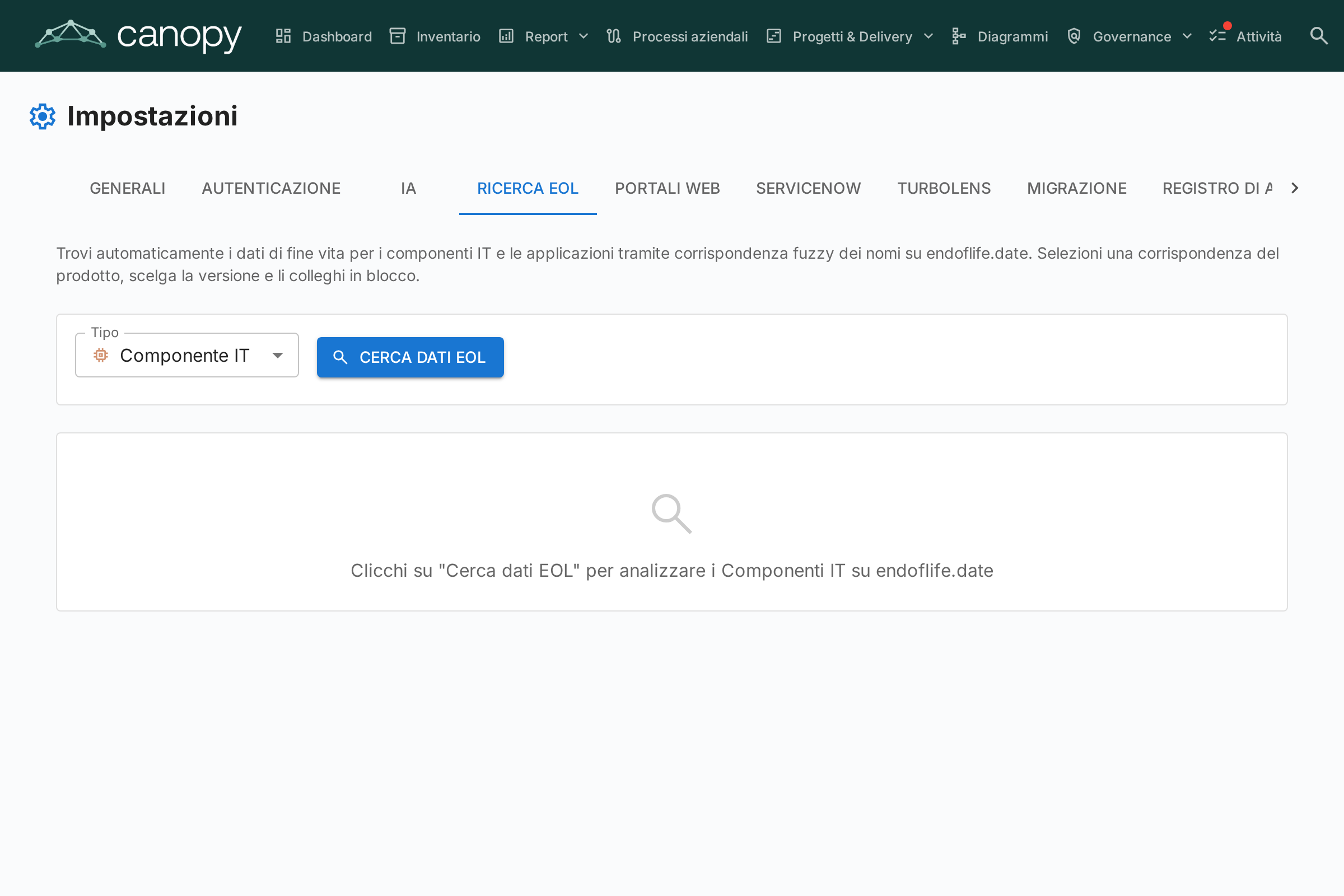1344x896 pixels.
Task: Open Processi aziendali from navbar
Action: click(690, 36)
